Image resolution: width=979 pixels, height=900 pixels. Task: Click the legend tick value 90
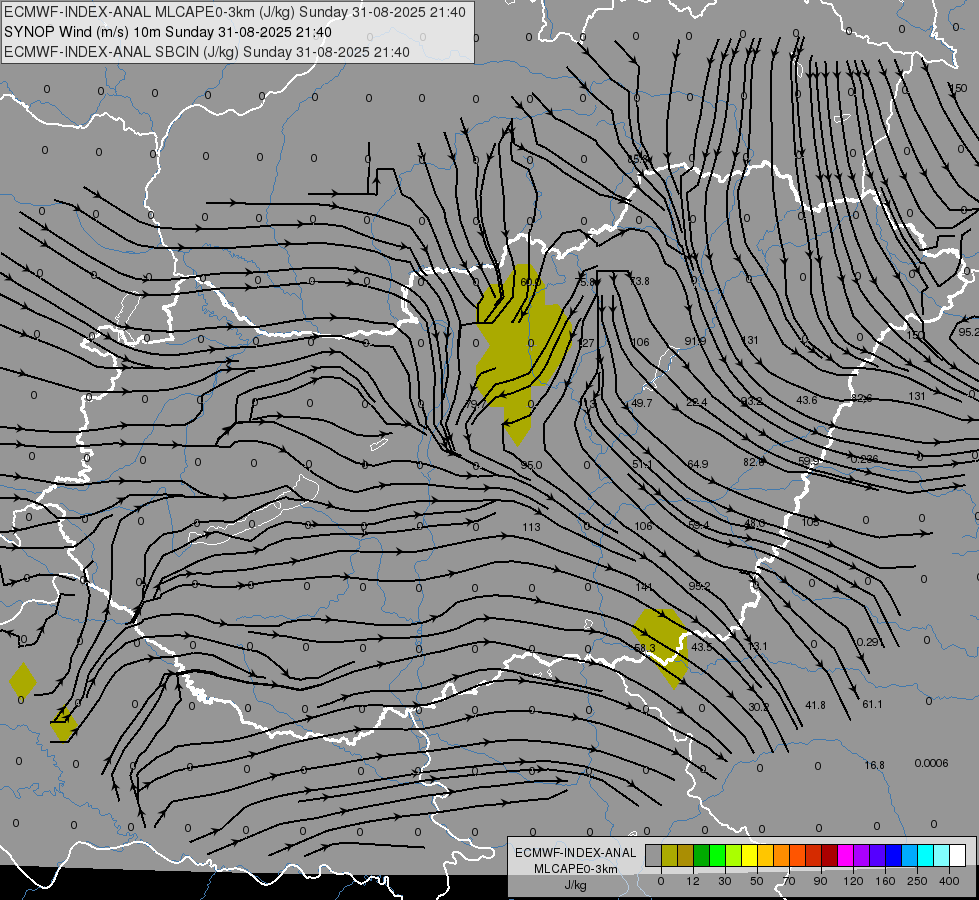click(821, 881)
